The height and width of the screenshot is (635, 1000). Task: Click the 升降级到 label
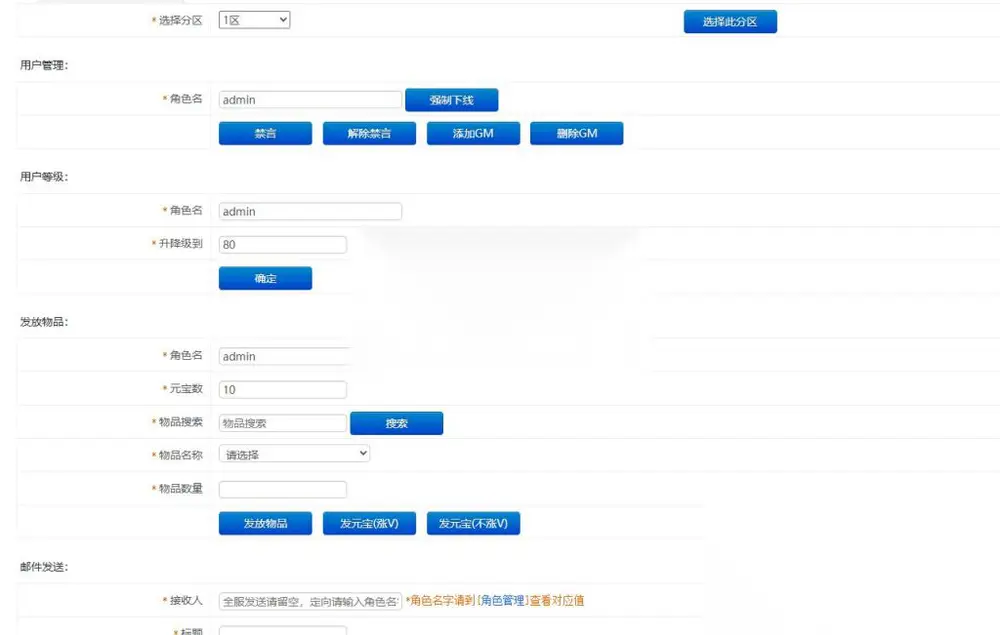tap(180, 244)
